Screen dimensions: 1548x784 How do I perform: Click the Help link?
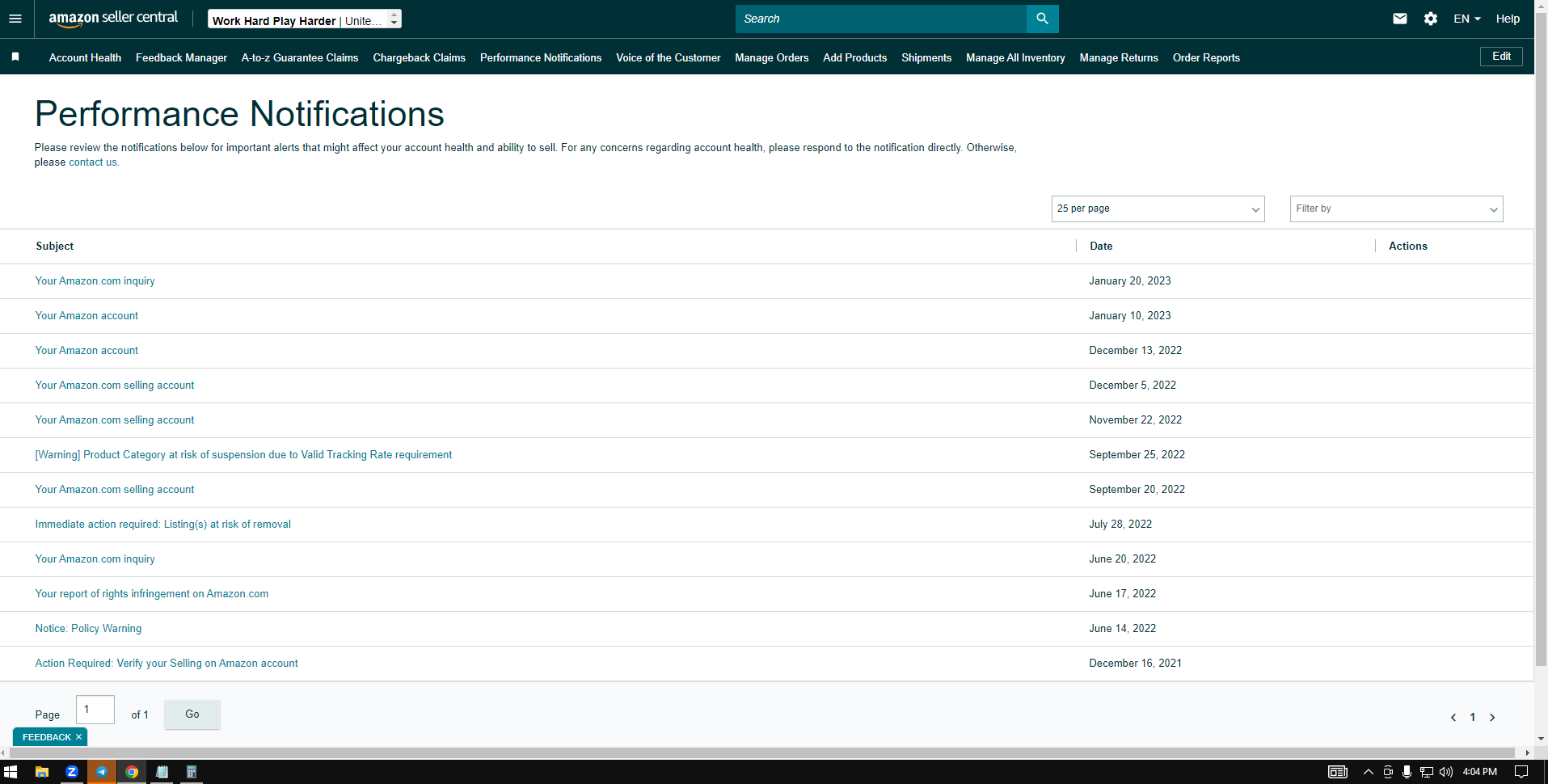[1508, 19]
